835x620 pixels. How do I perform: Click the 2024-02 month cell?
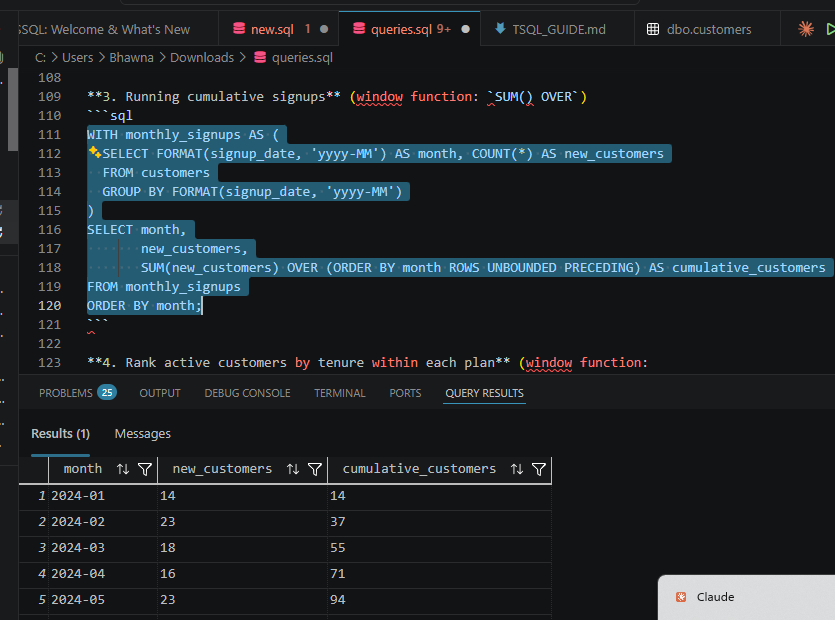(103, 521)
